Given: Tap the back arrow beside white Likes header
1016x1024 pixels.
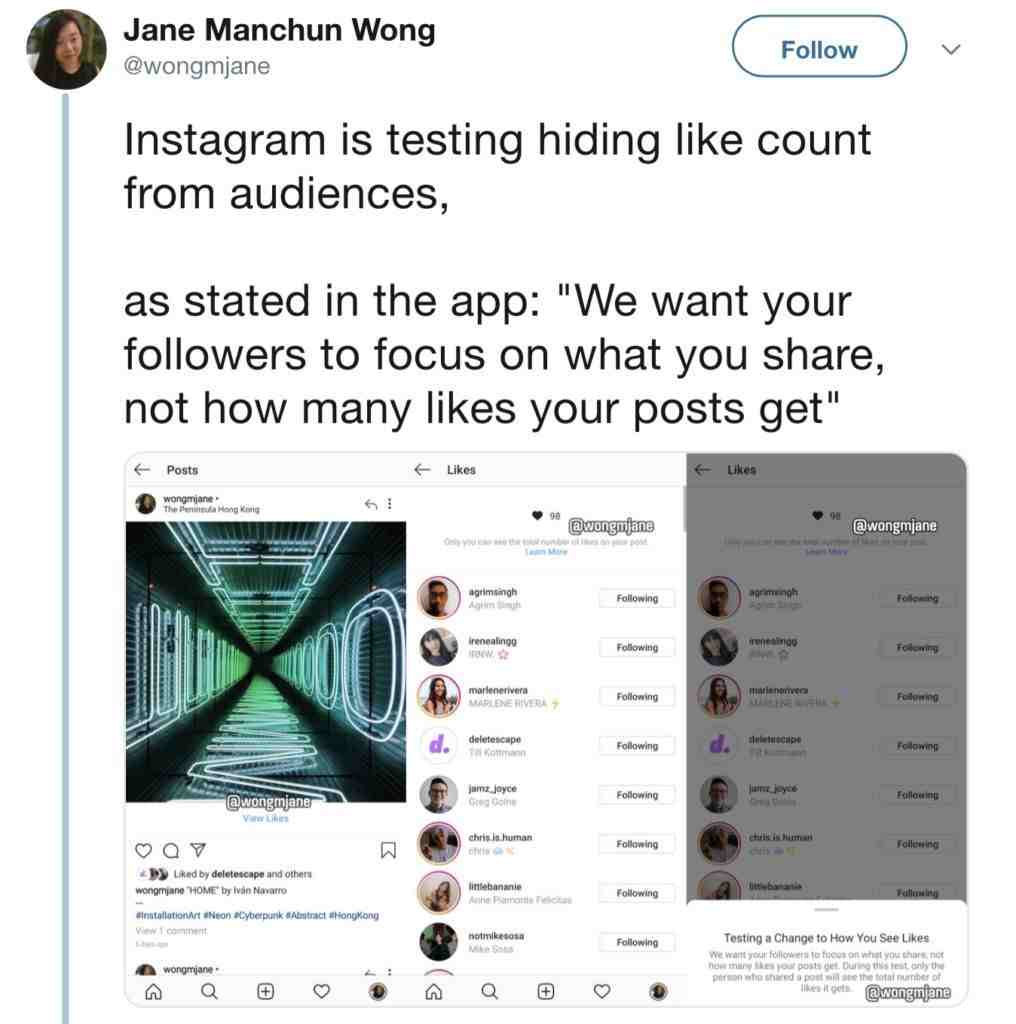Looking at the screenshot, I should point(422,470).
